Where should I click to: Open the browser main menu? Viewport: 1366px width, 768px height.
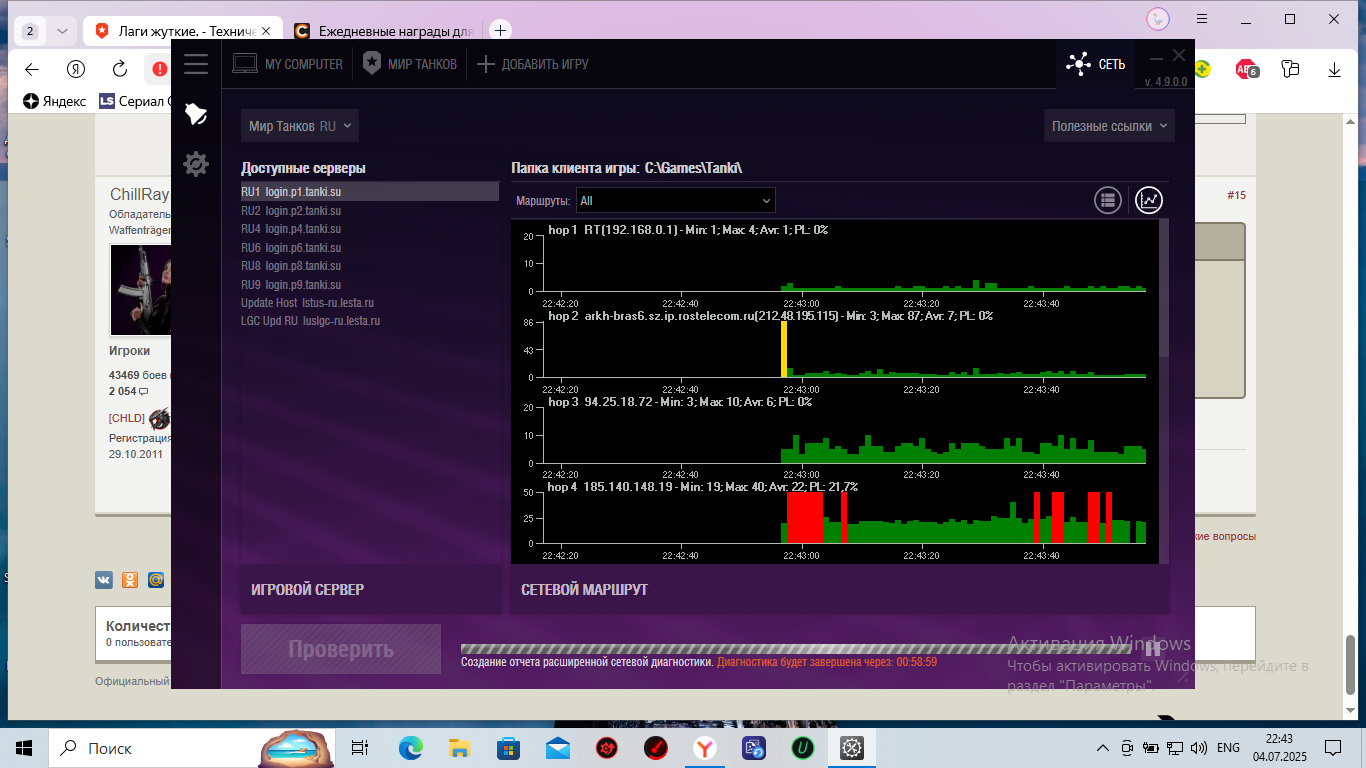(1203, 19)
